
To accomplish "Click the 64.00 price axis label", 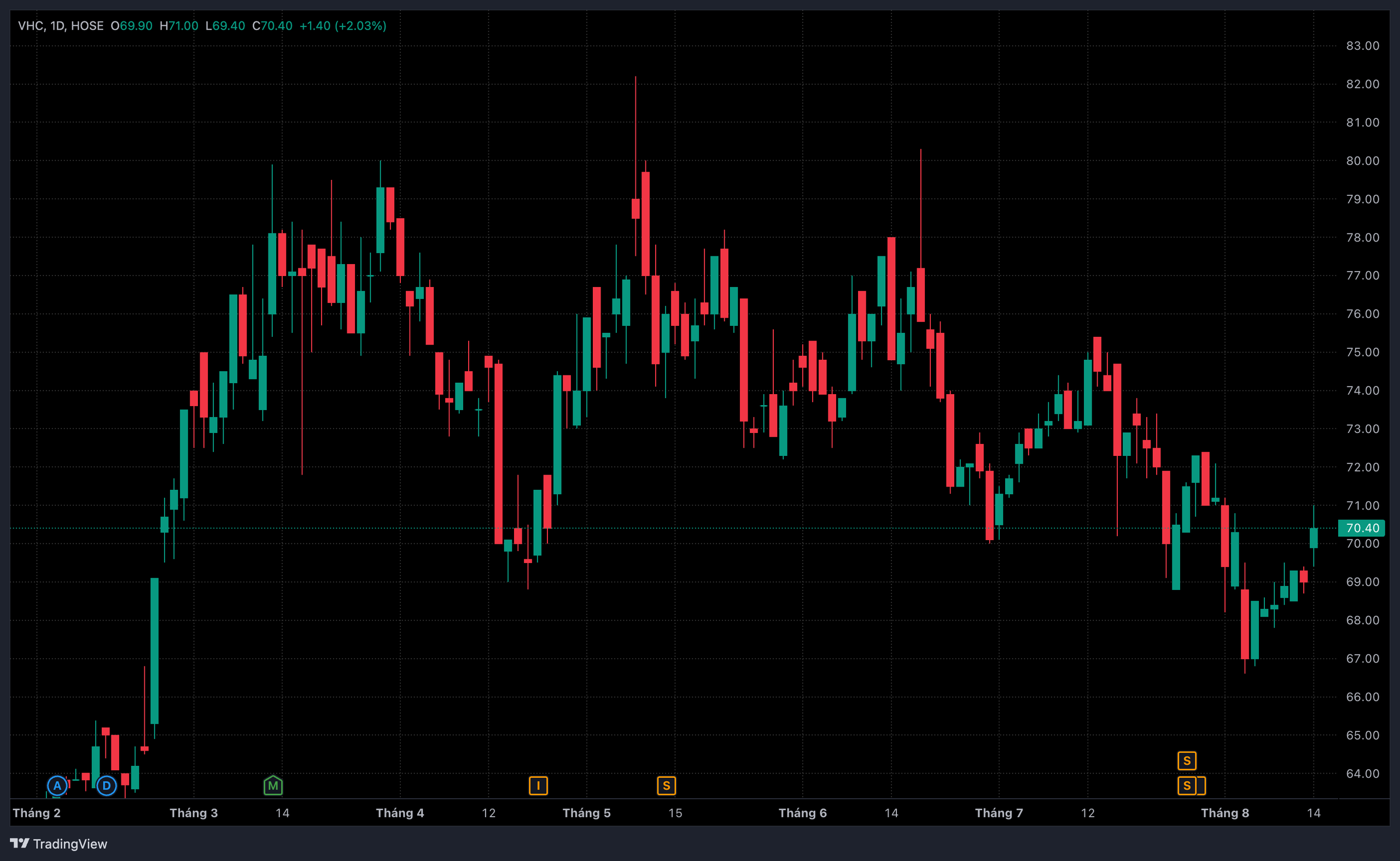I will (1362, 774).
